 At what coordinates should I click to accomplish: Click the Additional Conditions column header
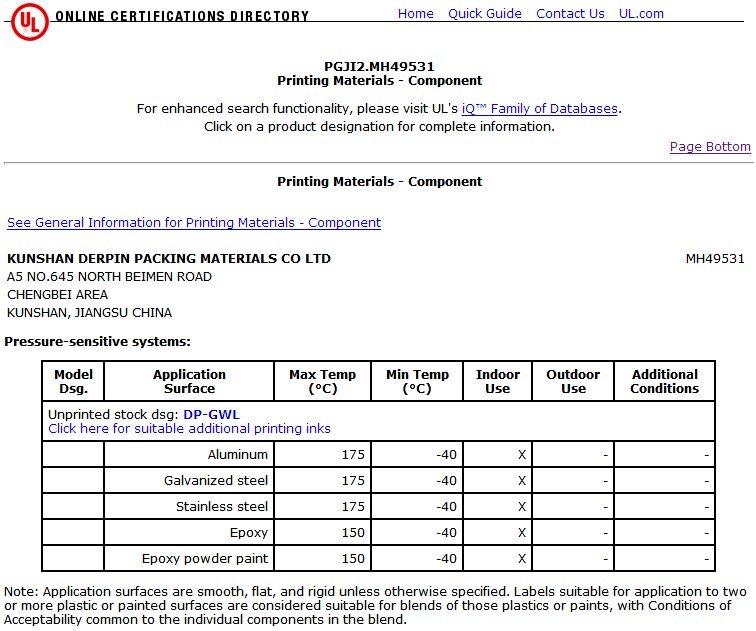664,381
